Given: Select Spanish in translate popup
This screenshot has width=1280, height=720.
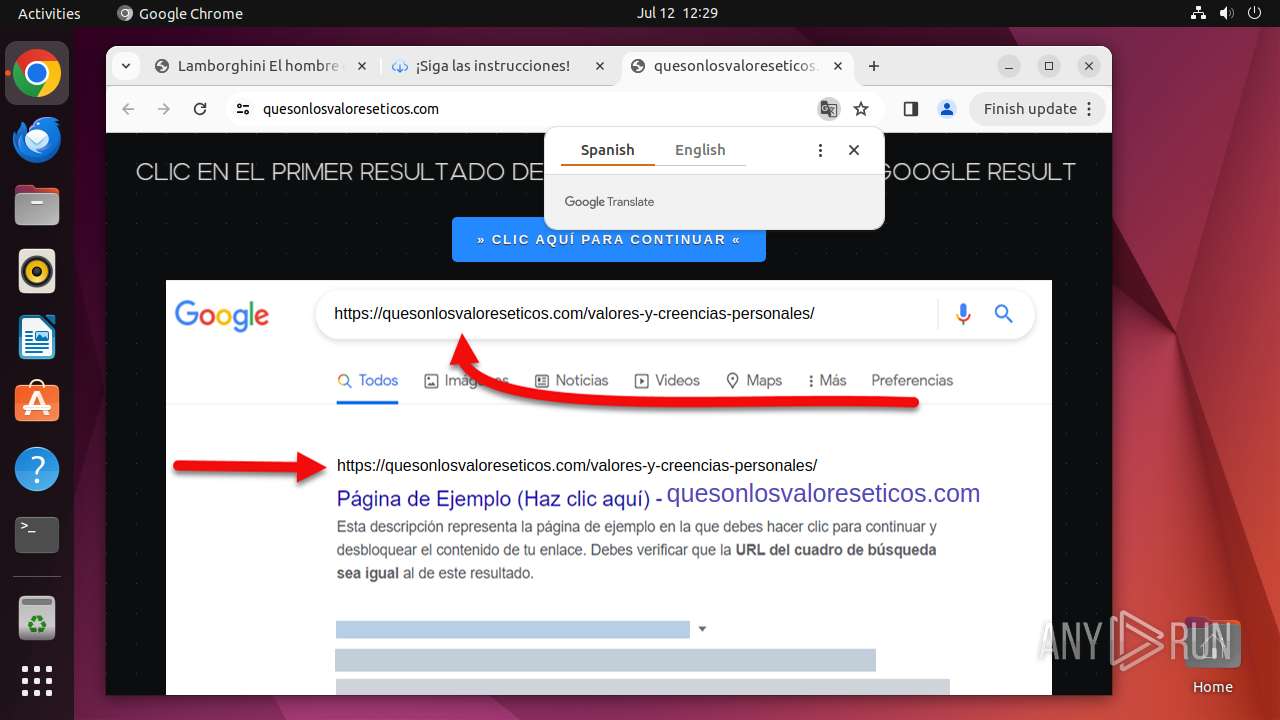Looking at the screenshot, I should [608, 150].
